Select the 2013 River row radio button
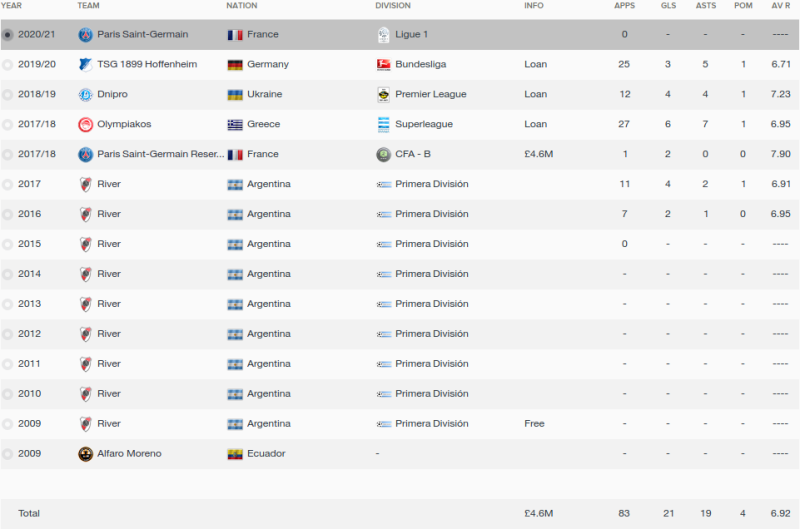The image size is (800, 529). click(7, 305)
